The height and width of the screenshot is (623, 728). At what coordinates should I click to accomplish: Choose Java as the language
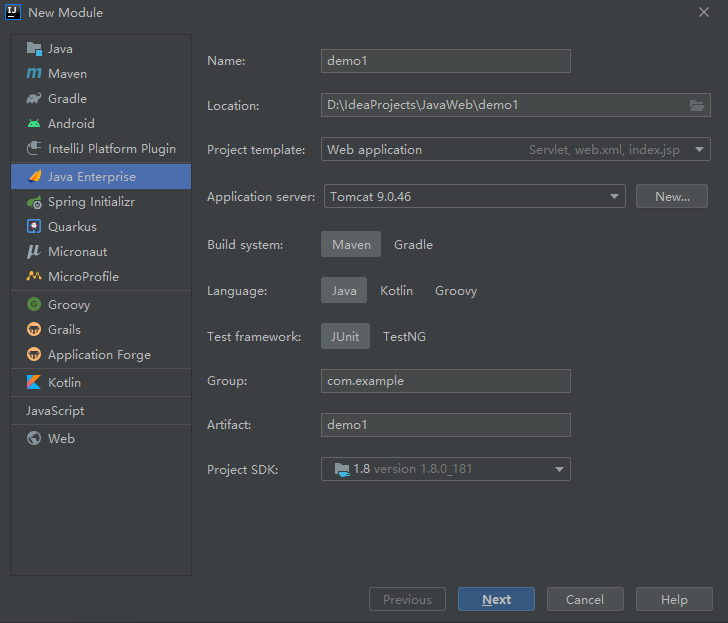pyautogui.click(x=344, y=291)
